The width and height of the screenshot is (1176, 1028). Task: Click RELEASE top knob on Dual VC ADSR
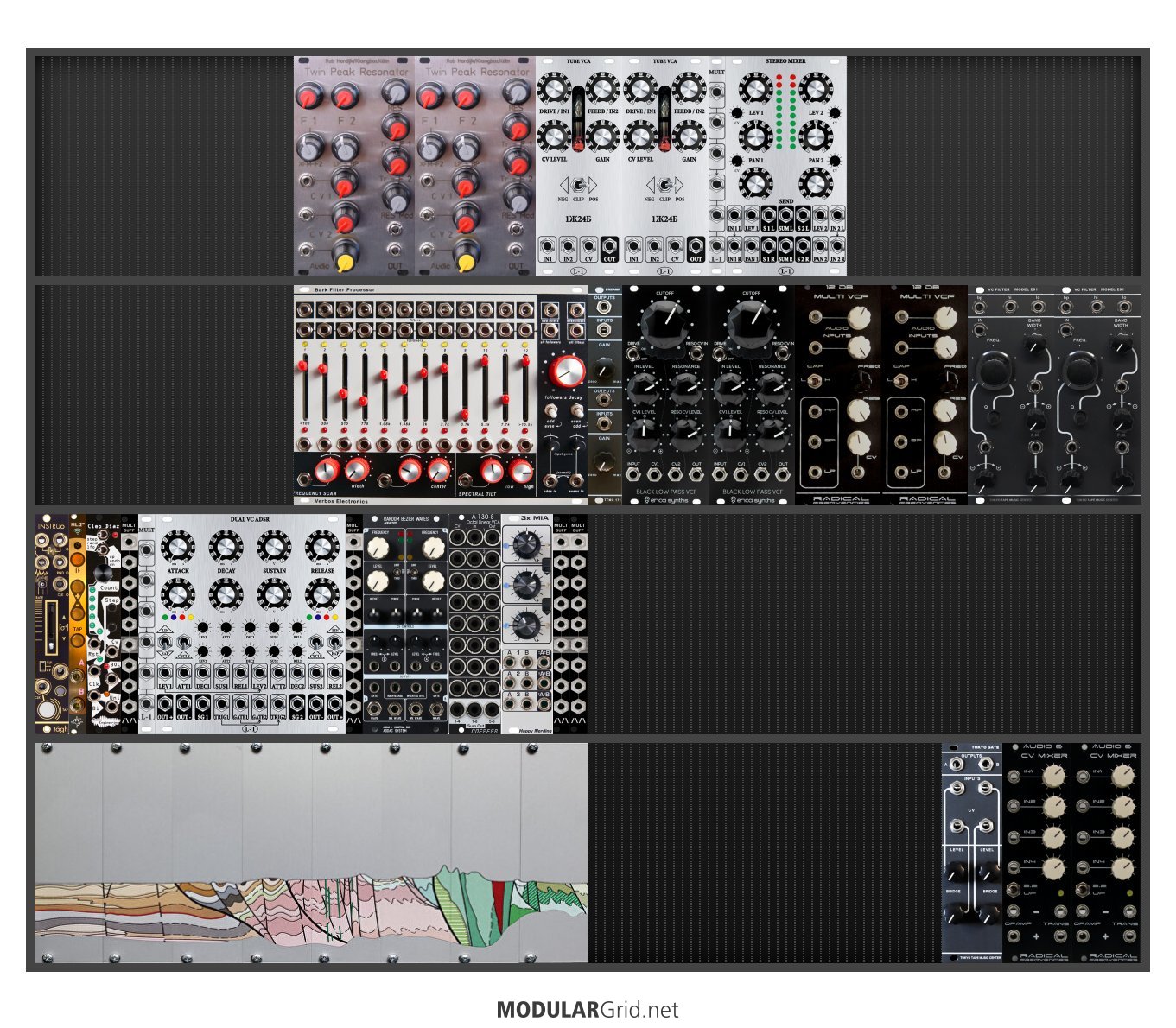(x=322, y=548)
